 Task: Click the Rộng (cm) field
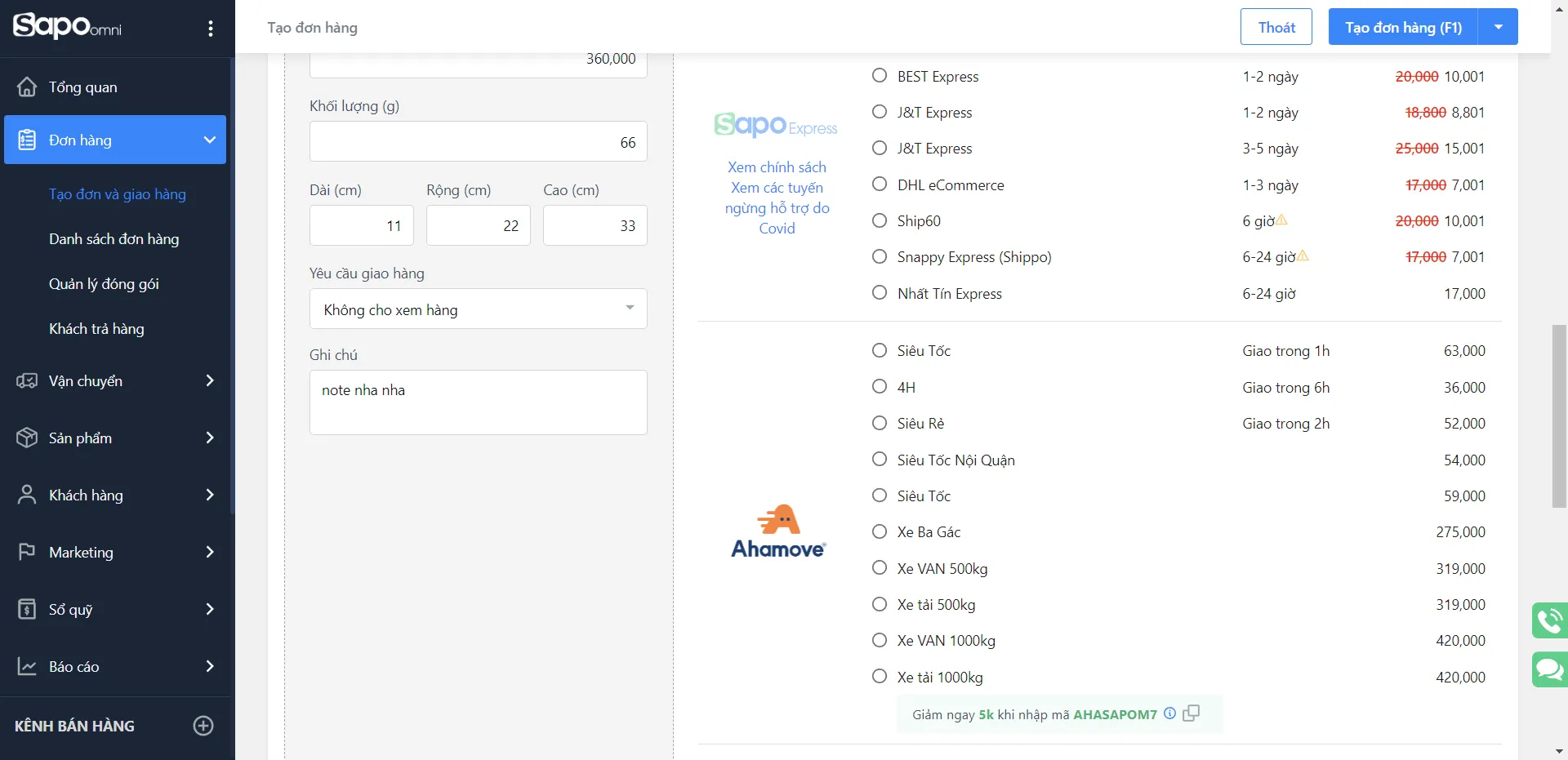[478, 225]
